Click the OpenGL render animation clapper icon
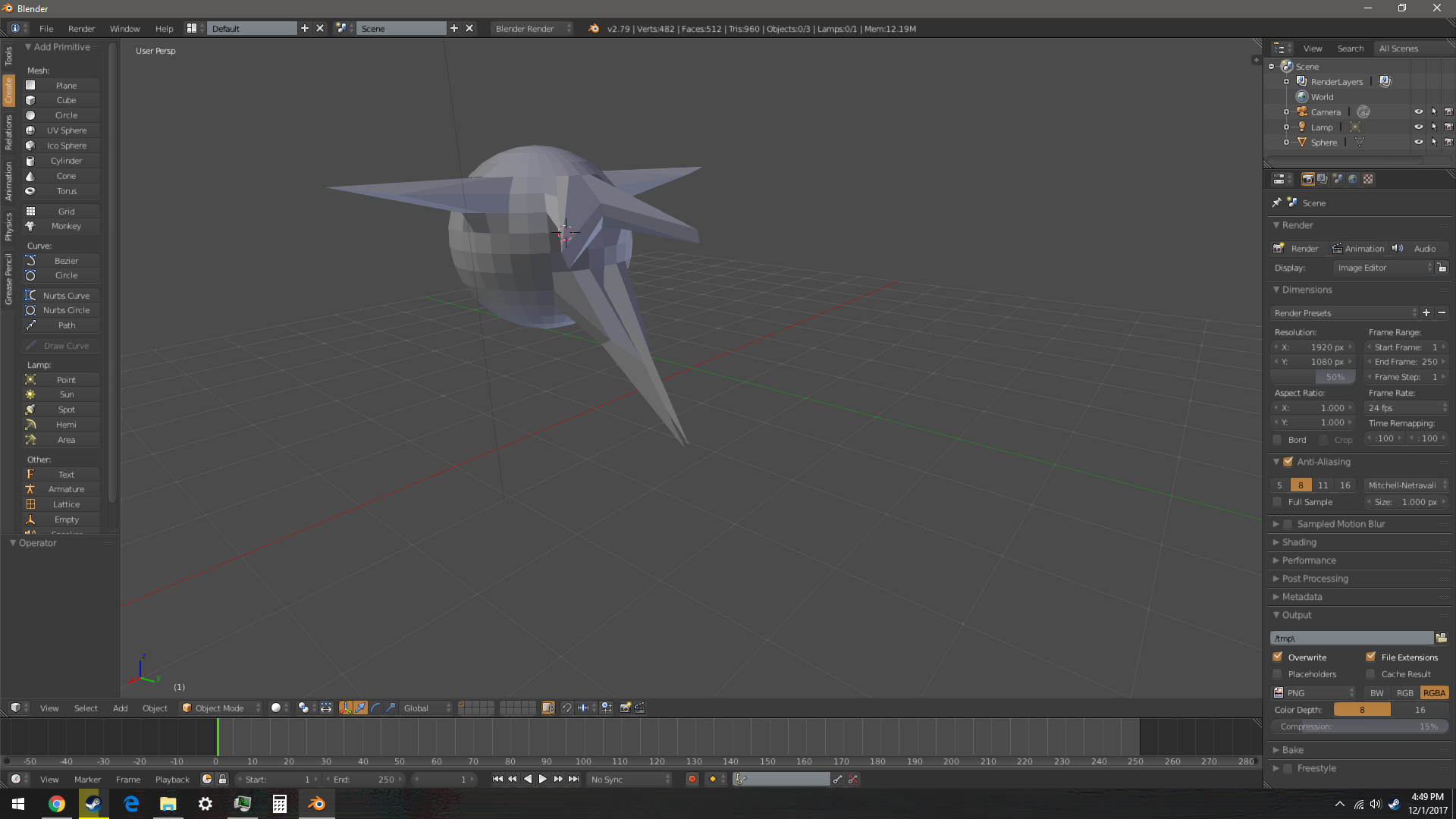 640,708
